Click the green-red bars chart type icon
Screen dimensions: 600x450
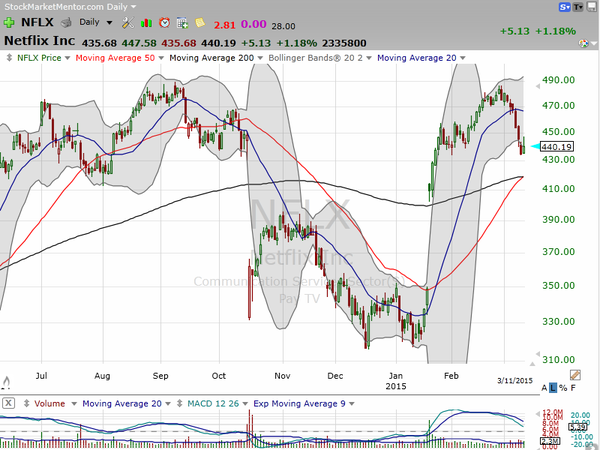pyautogui.click(x=146, y=23)
